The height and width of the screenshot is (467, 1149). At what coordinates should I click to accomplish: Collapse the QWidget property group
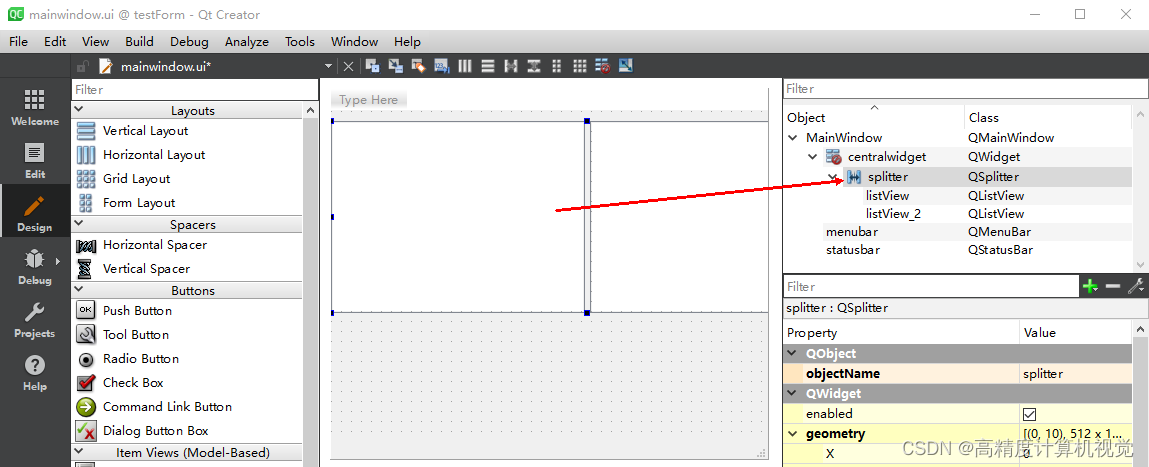791,394
